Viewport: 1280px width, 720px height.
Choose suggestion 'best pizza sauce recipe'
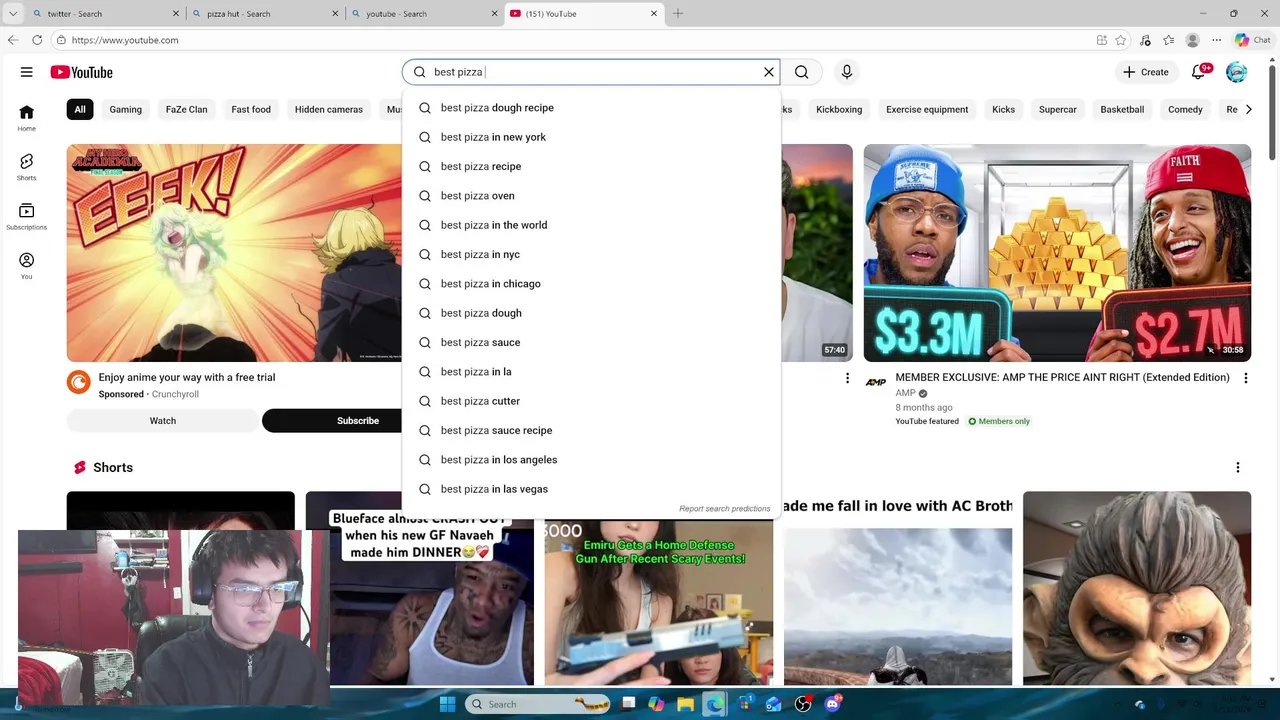tap(591, 430)
